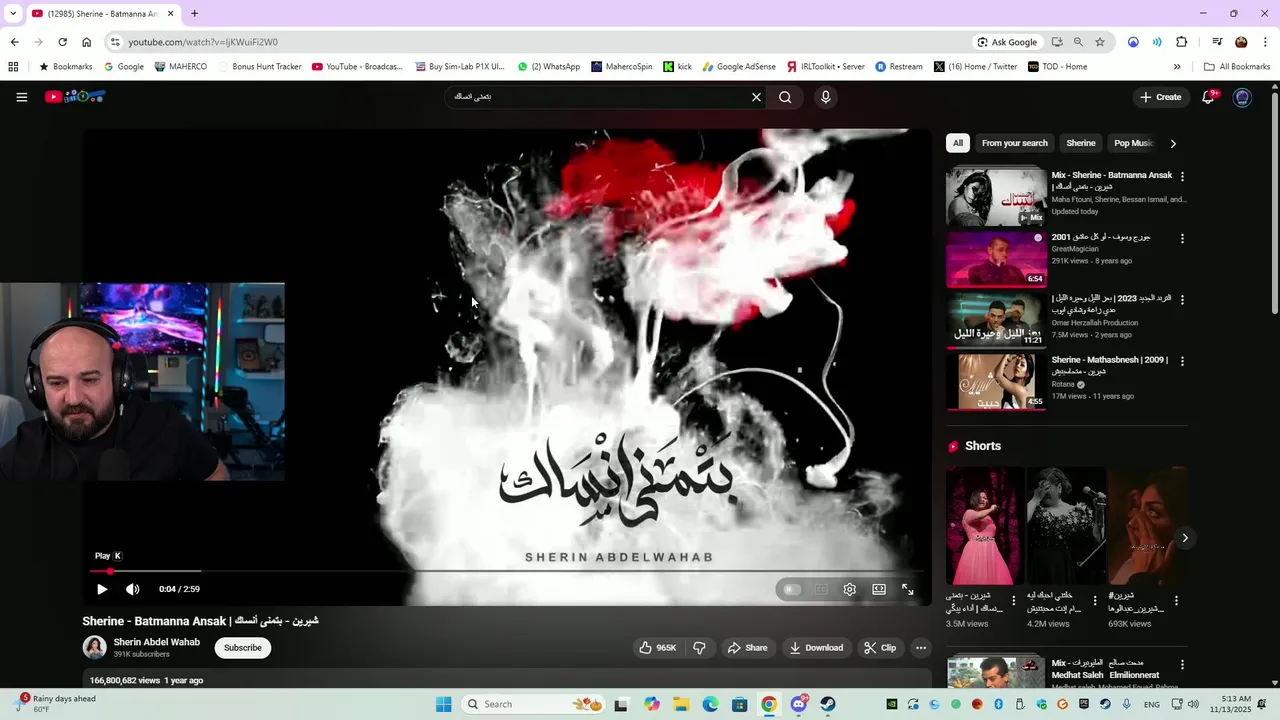Click the Download button under the video
This screenshot has height=720, width=1280.
(x=816, y=648)
